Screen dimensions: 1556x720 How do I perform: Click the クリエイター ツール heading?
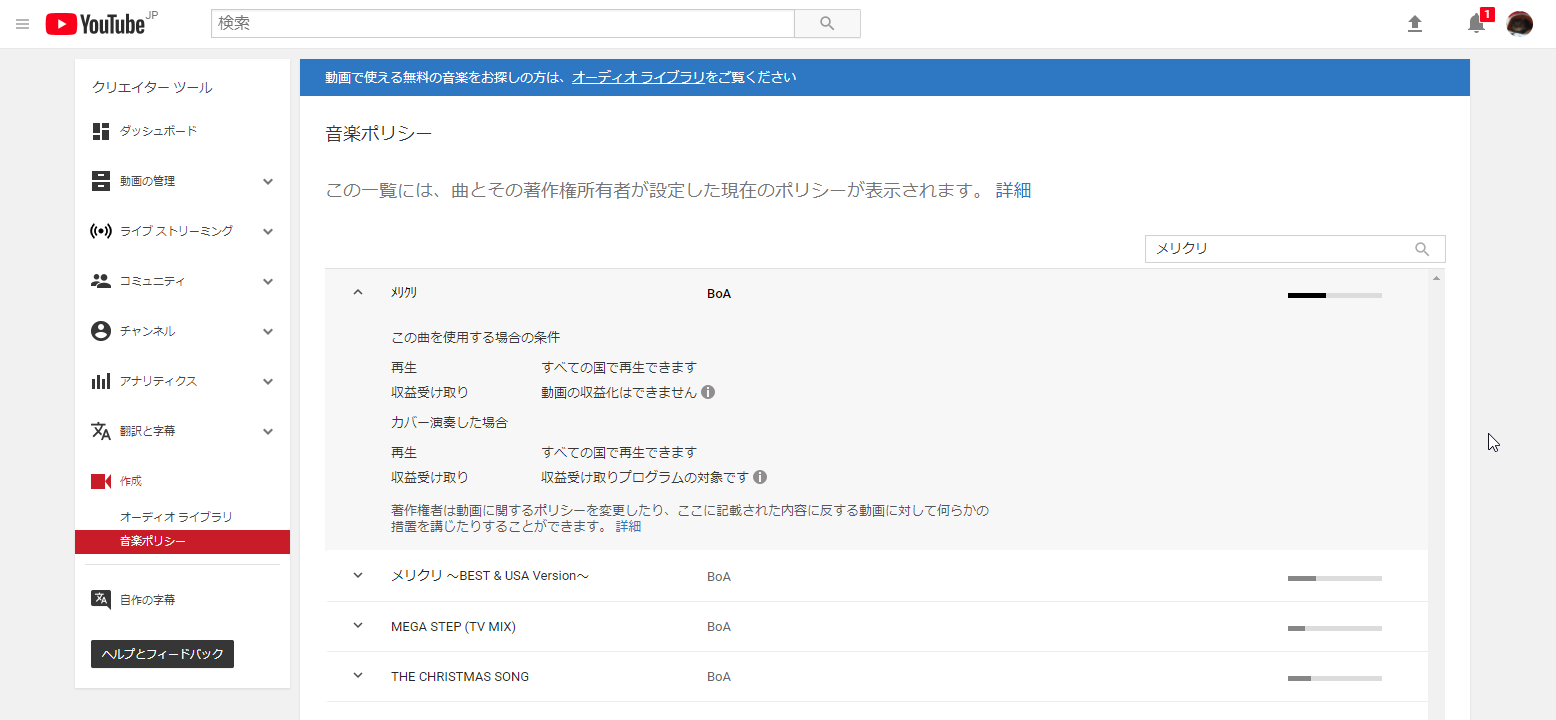point(152,88)
